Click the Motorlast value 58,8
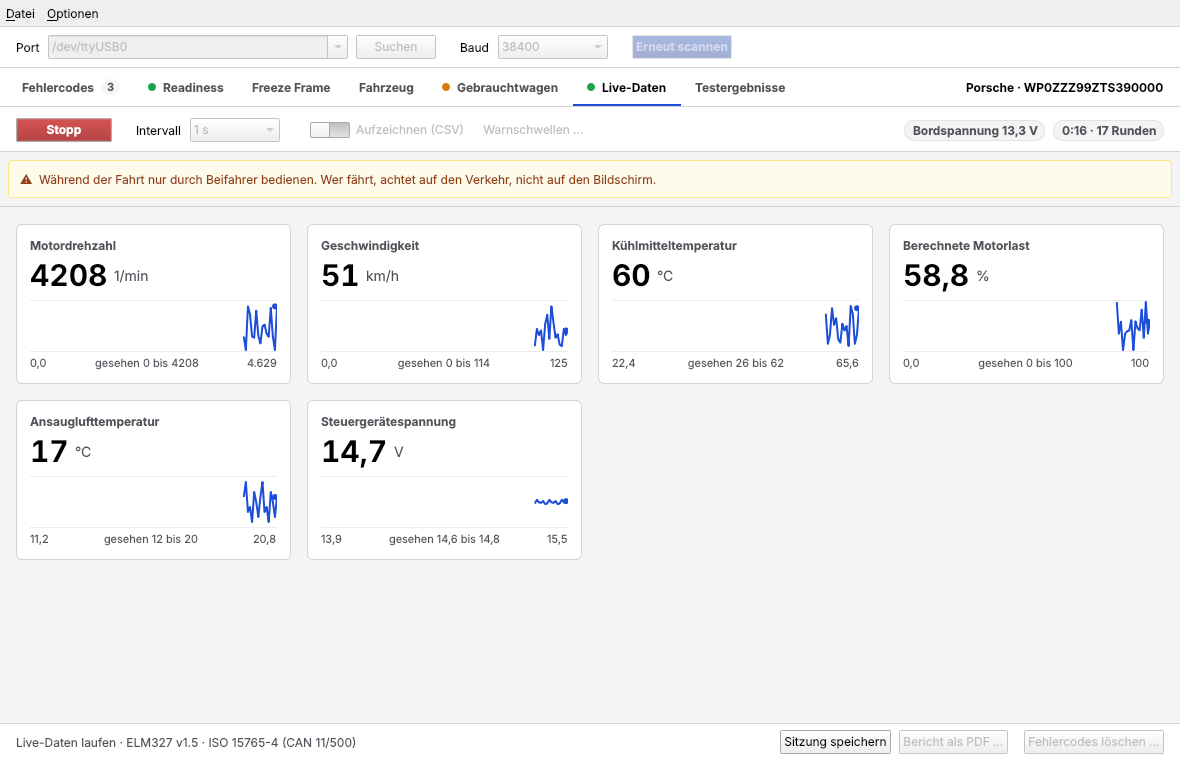Viewport: 1180px width, 760px height. pyautogui.click(x=935, y=276)
